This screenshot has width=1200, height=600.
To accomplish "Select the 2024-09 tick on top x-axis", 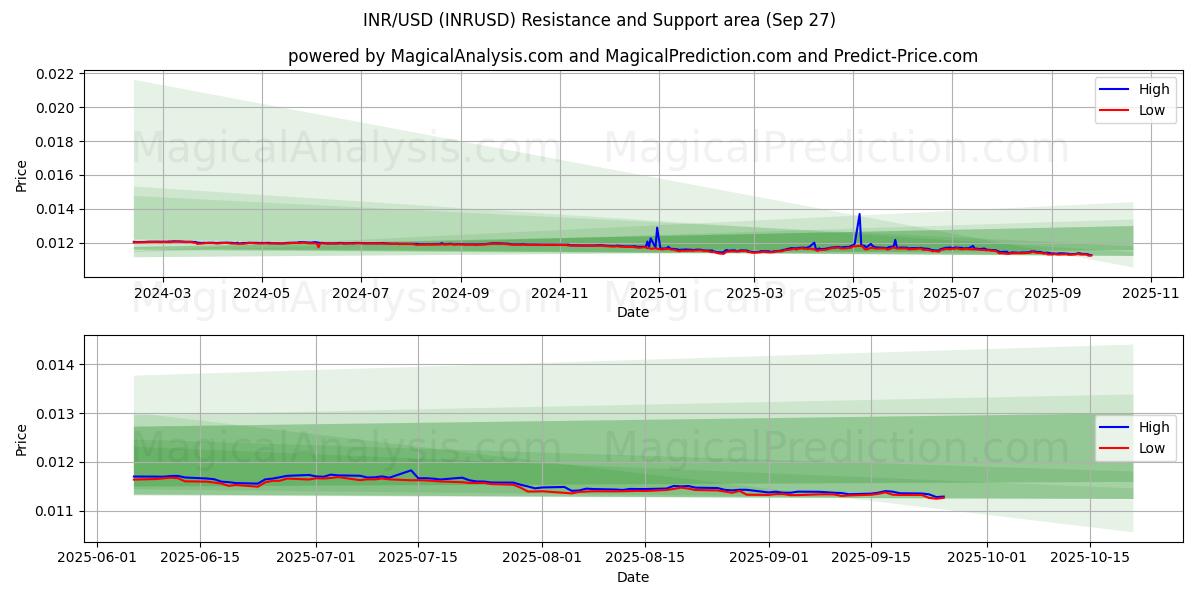I will [x=460, y=293].
